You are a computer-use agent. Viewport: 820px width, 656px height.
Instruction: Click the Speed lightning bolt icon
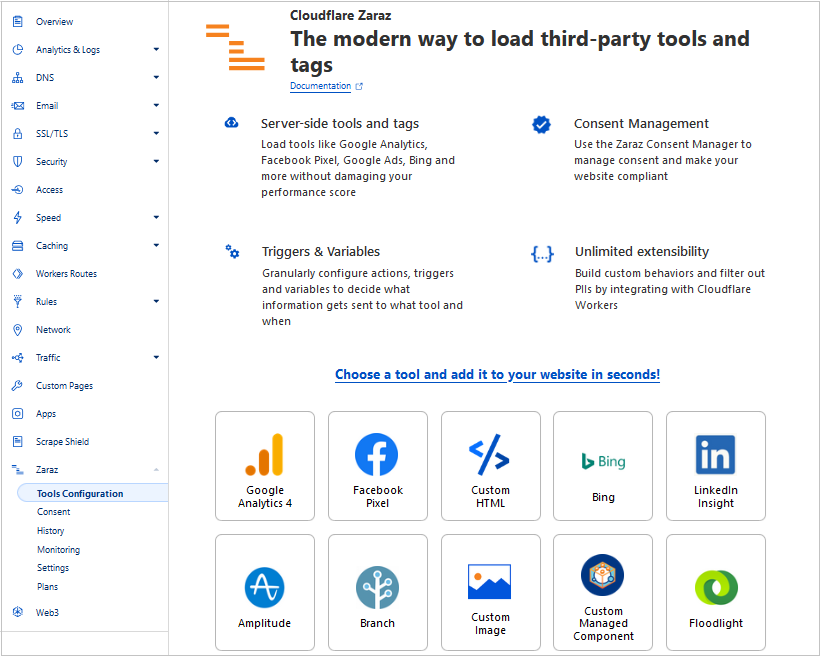point(18,218)
